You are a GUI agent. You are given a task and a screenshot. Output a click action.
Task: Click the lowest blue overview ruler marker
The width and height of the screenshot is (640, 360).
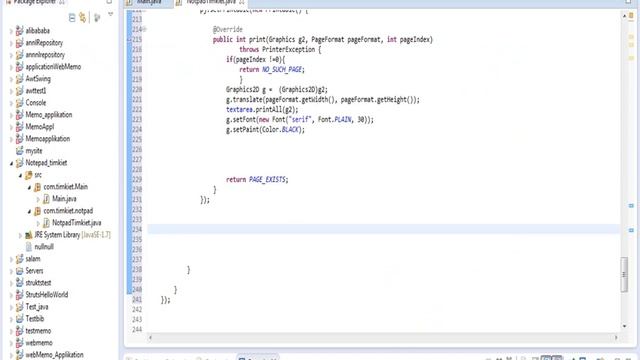point(631,230)
